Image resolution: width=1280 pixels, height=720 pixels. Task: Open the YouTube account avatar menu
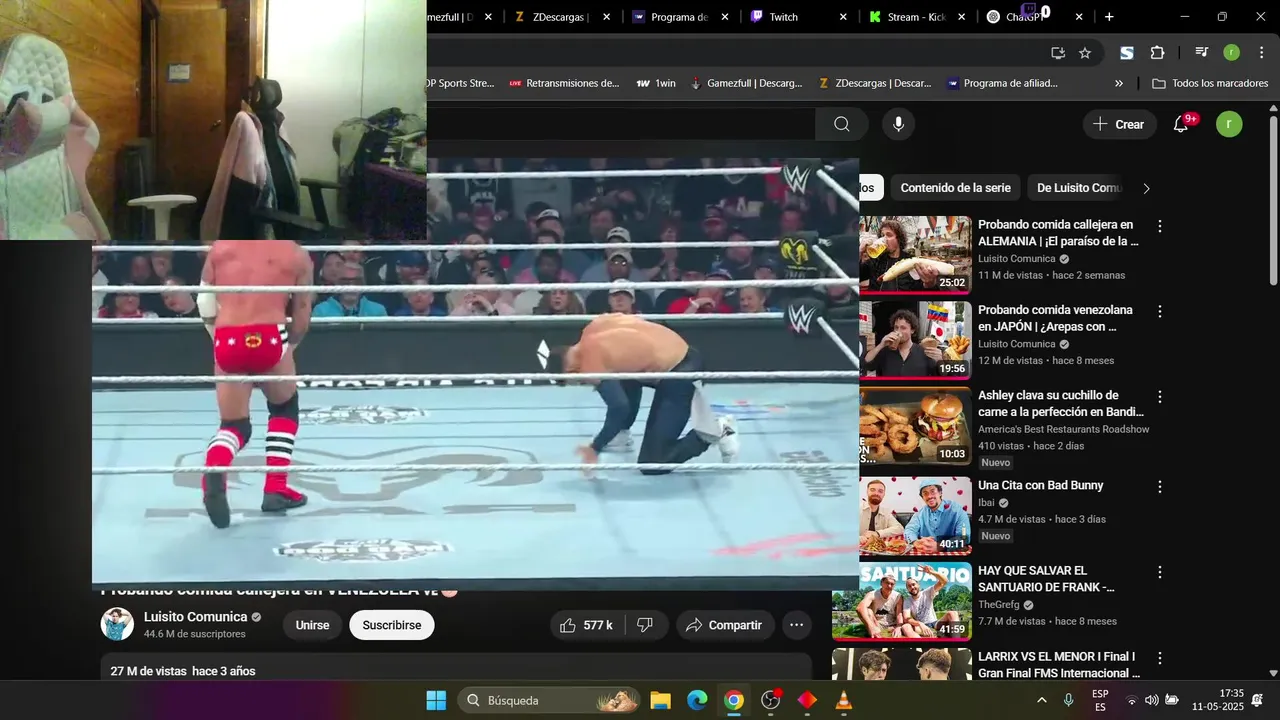click(1229, 124)
